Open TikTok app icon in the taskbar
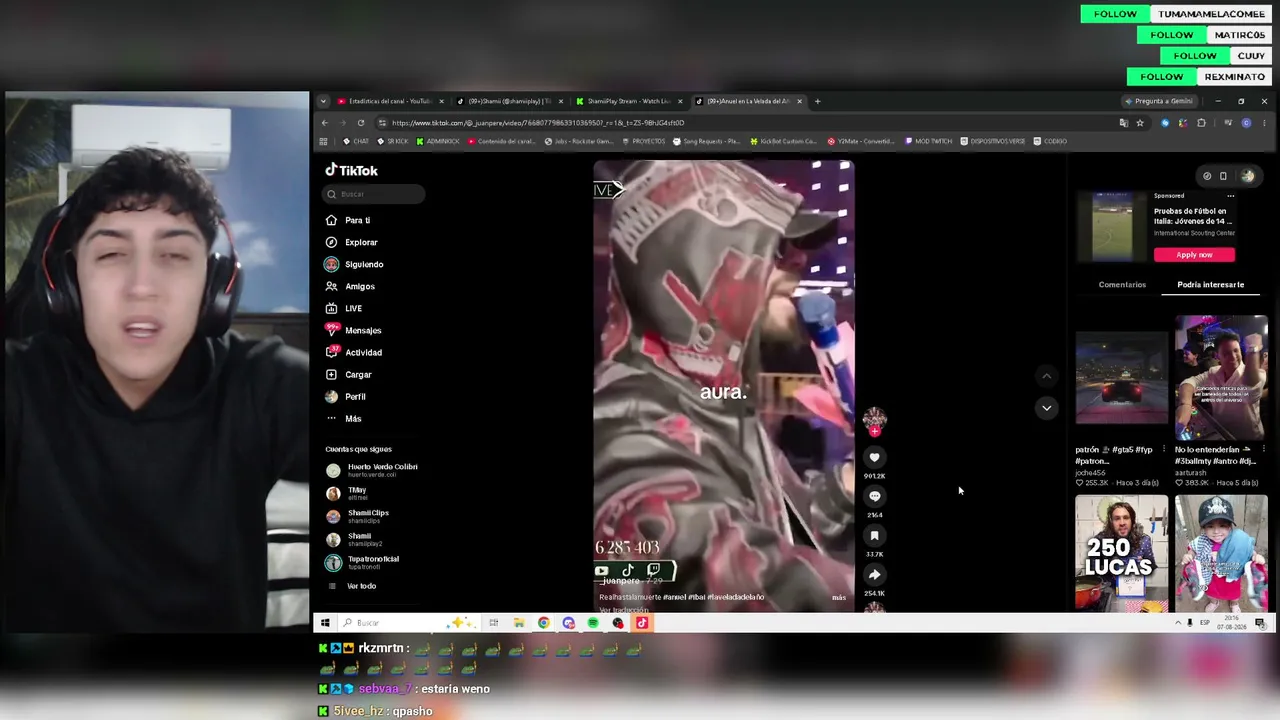The width and height of the screenshot is (1280, 720). [642, 623]
